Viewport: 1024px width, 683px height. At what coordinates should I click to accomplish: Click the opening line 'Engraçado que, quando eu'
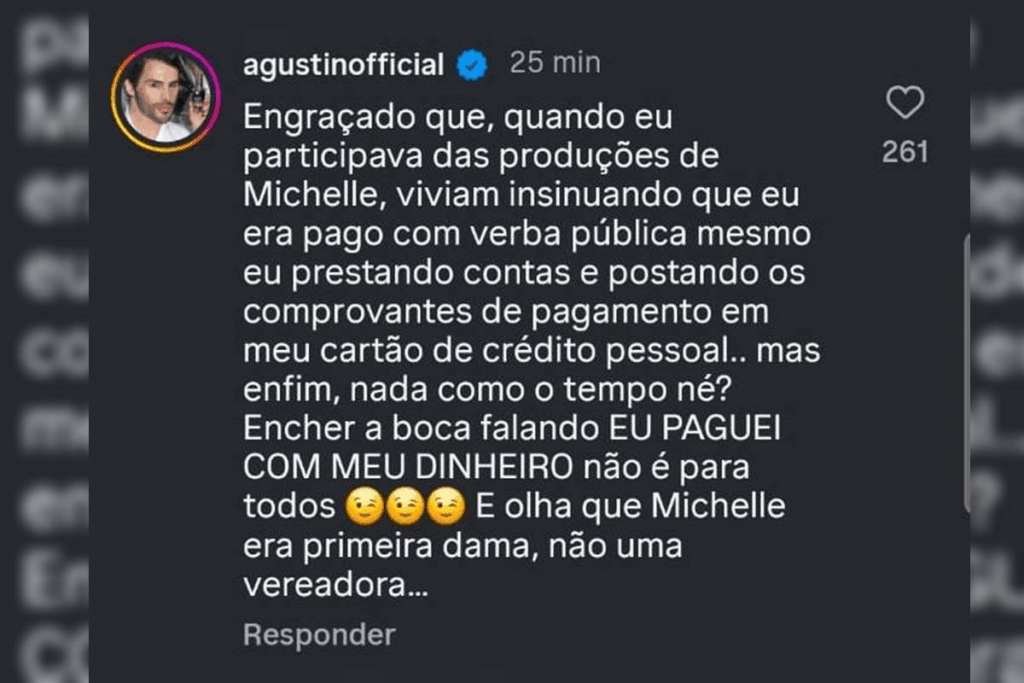(x=458, y=118)
